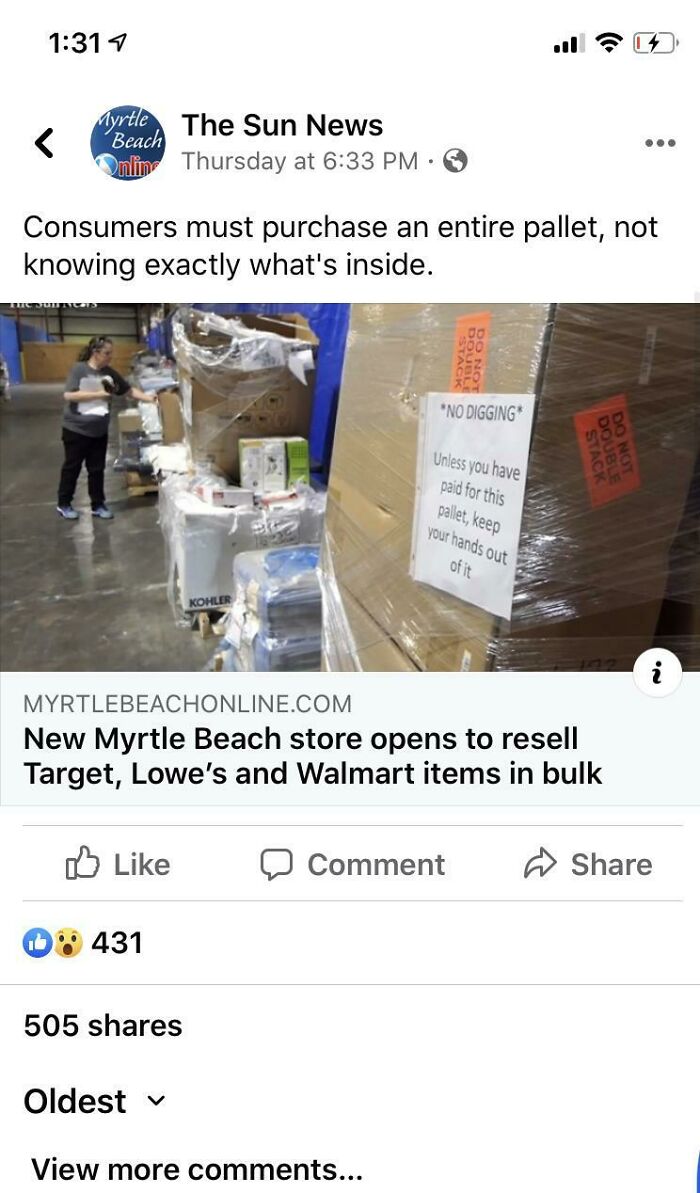This screenshot has width=700, height=1193.
Task: Open The Sun News profile picture
Action: [127, 142]
